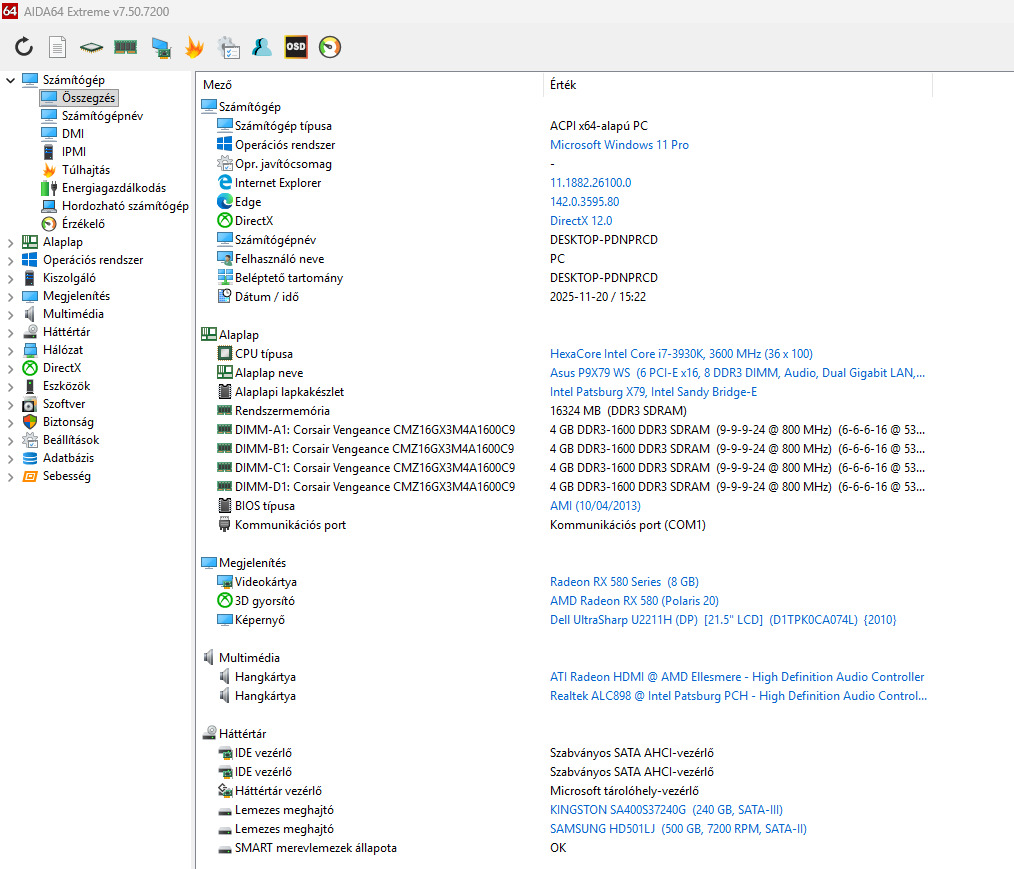Expand the Multimédia tree node
Image resolution: width=1014 pixels, height=869 pixels.
coord(10,314)
